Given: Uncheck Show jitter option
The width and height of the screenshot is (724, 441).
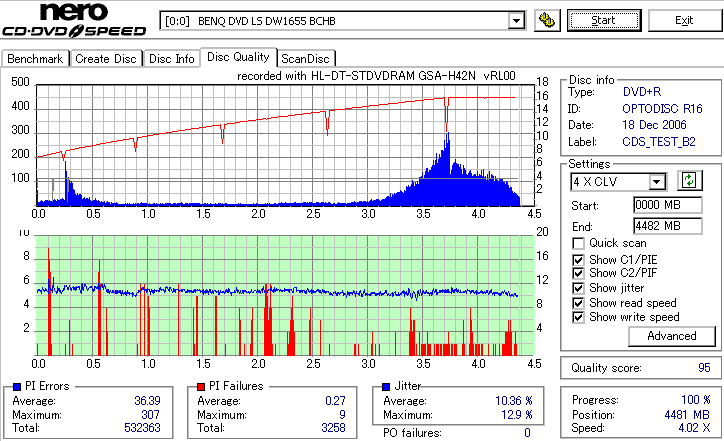Looking at the screenshot, I should (x=578, y=288).
